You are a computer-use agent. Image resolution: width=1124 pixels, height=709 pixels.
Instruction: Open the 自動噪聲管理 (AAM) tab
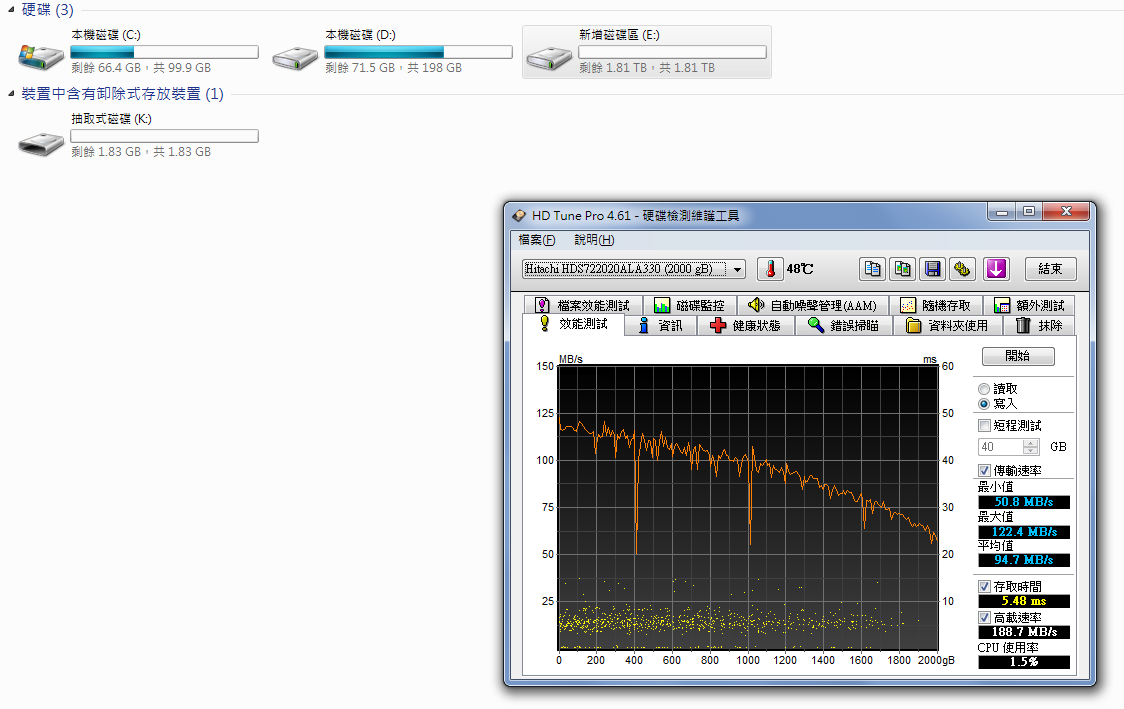pyautogui.click(x=813, y=305)
